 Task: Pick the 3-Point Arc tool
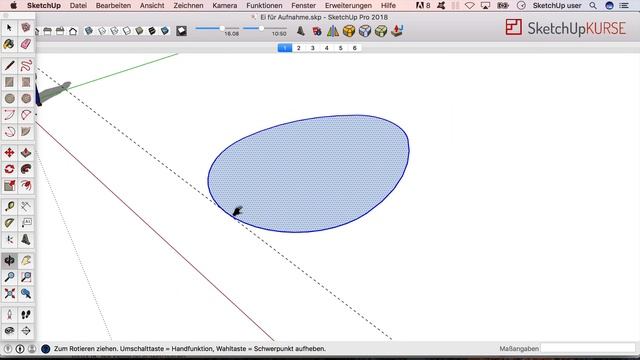[9, 131]
